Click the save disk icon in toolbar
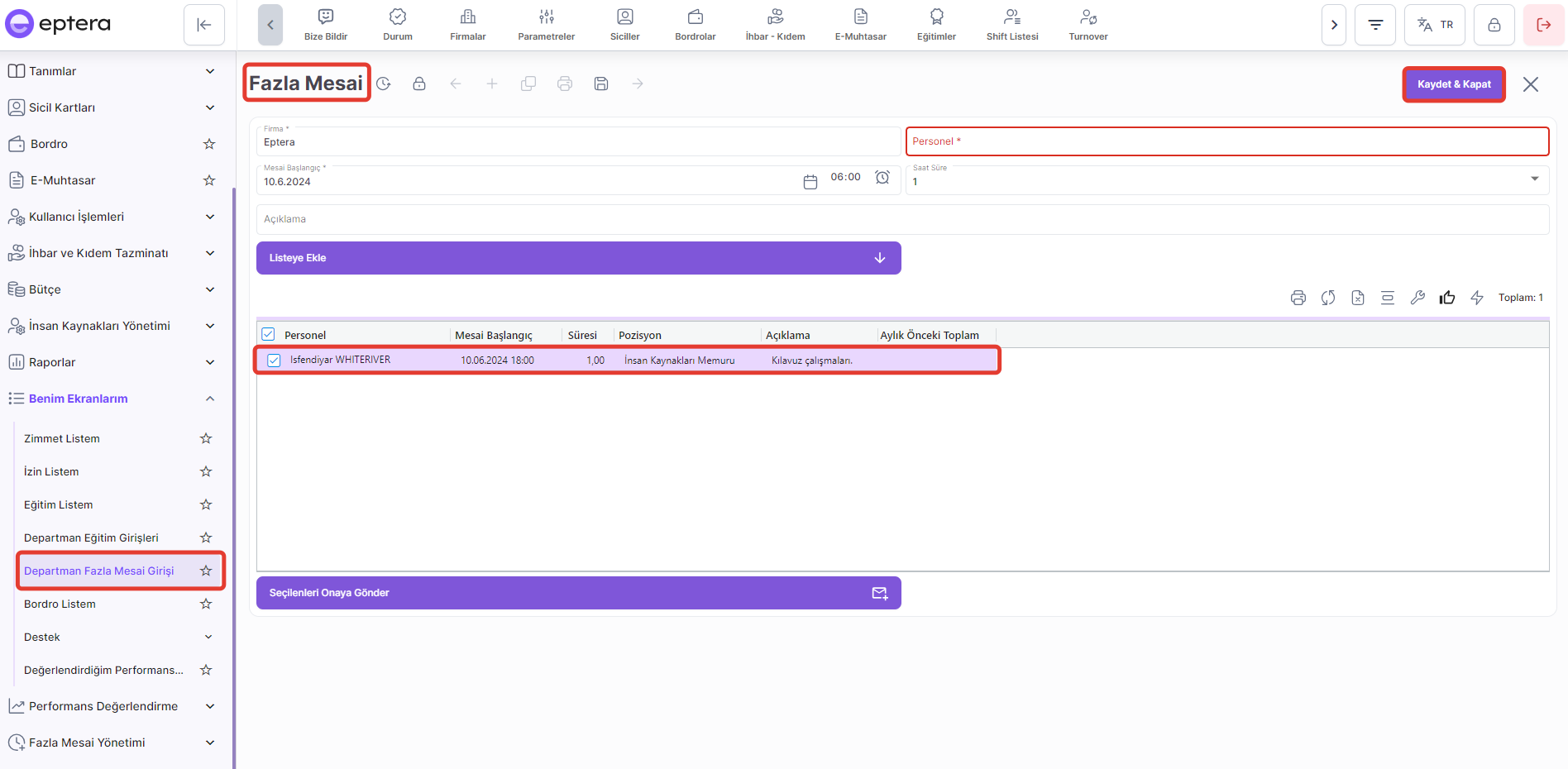Screen dimensions: 1568x769 601,84
